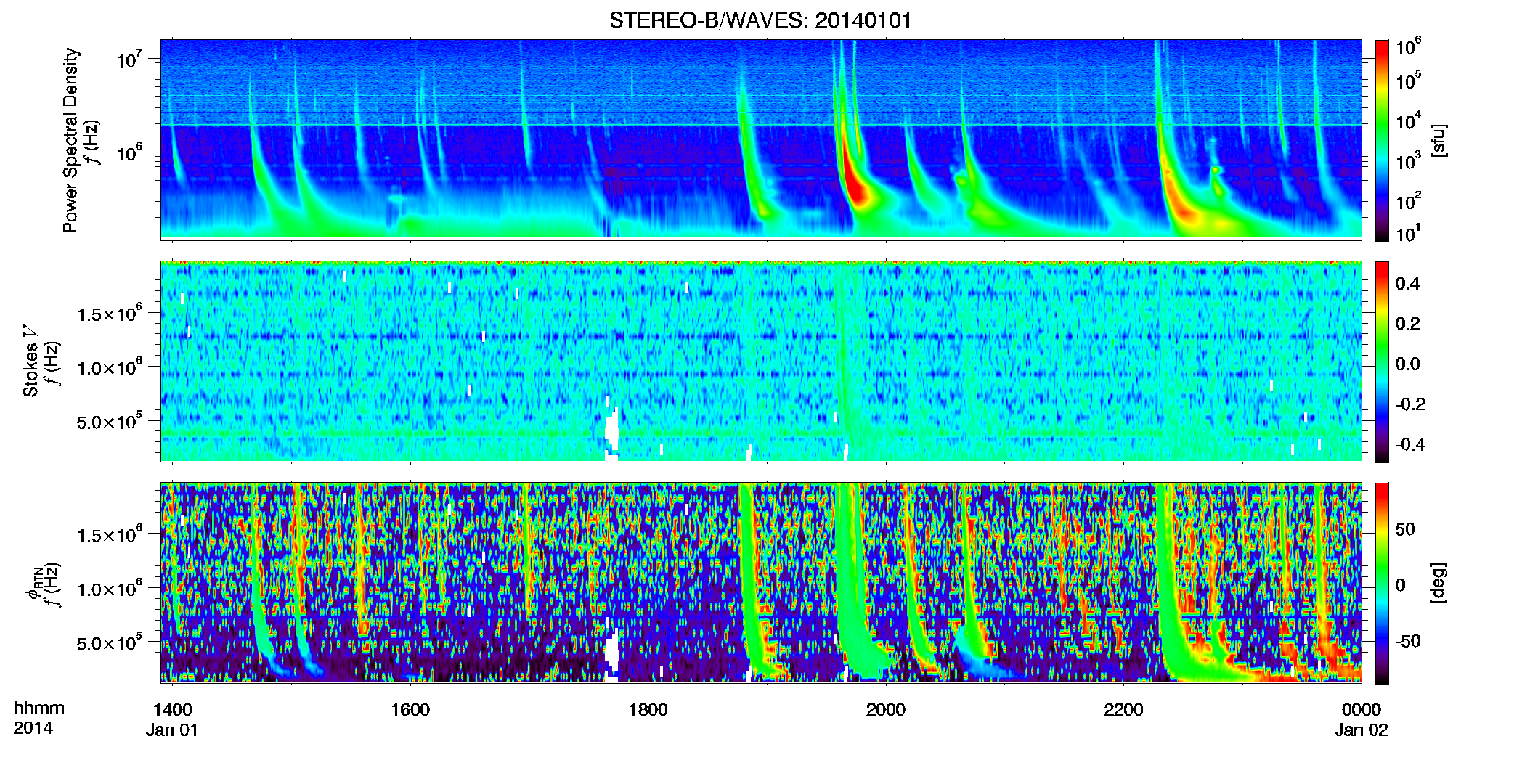Image resolution: width=1522 pixels, height=784 pixels.
Task: Select the 0.4 label on the Stokes V colorbar
Action: tap(1407, 284)
